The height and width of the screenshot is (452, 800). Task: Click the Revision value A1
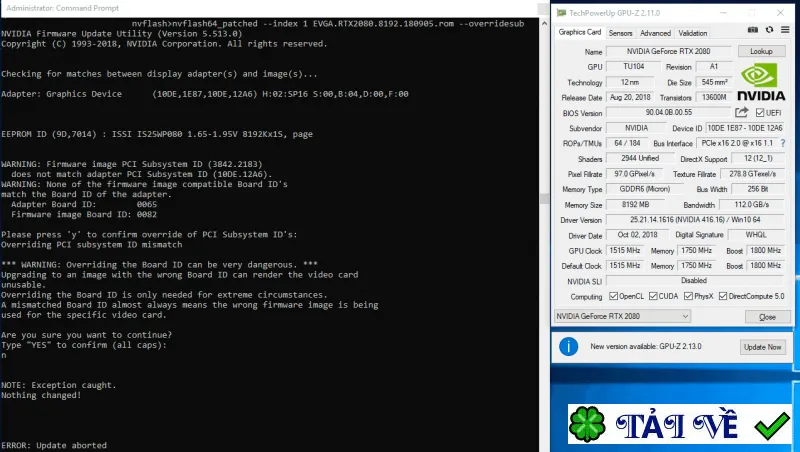(714, 66)
